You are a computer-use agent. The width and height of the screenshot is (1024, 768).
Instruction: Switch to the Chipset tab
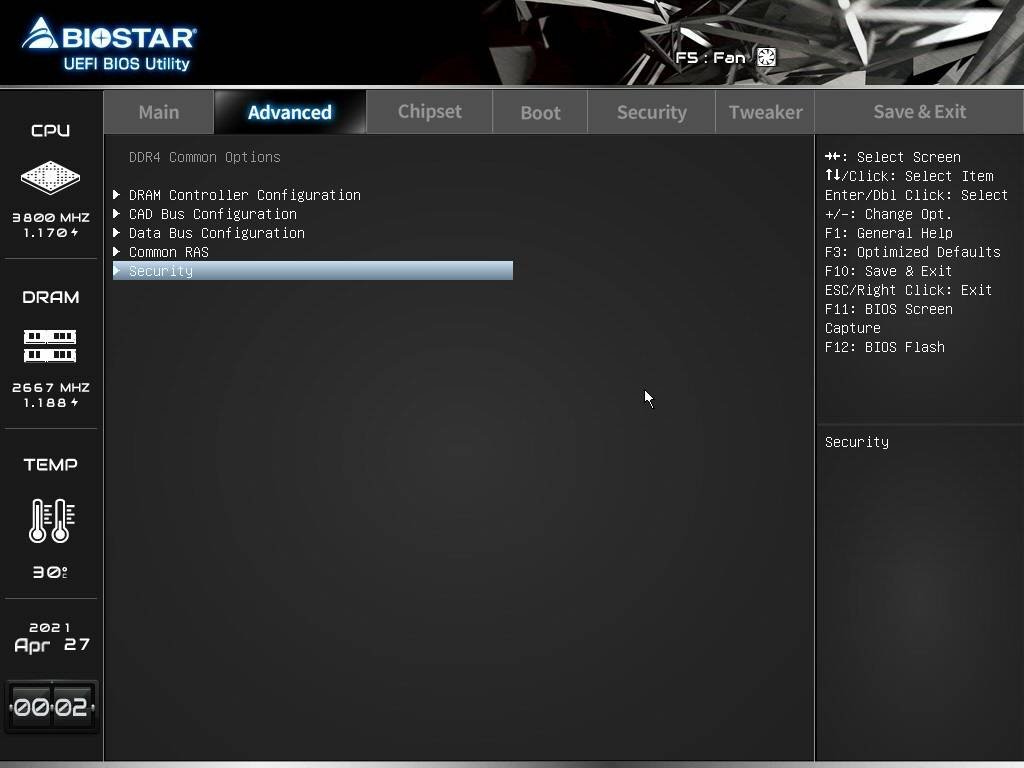point(428,111)
